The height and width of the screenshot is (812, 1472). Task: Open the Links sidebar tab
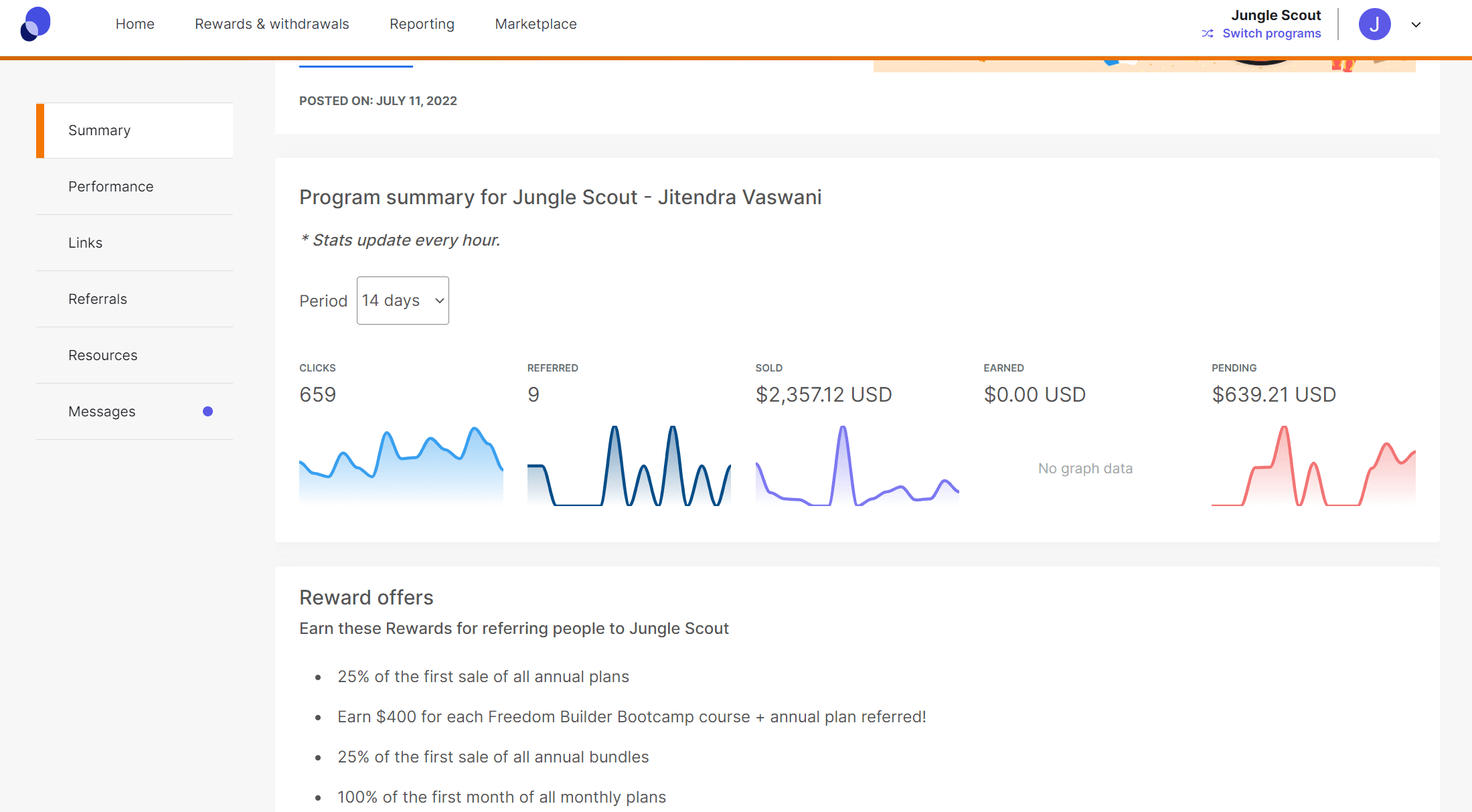tap(86, 243)
